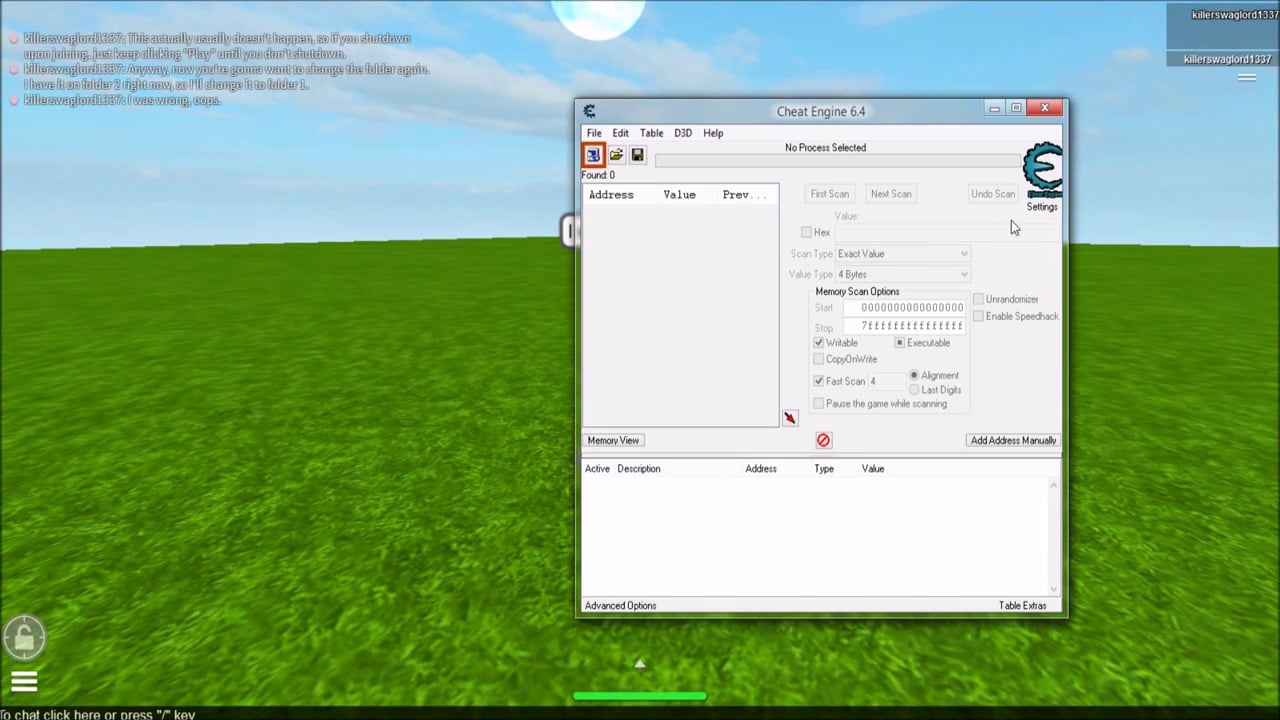The width and height of the screenshot is (1280, 720).
Task: Click the Description column header
Action: (639, 469)
